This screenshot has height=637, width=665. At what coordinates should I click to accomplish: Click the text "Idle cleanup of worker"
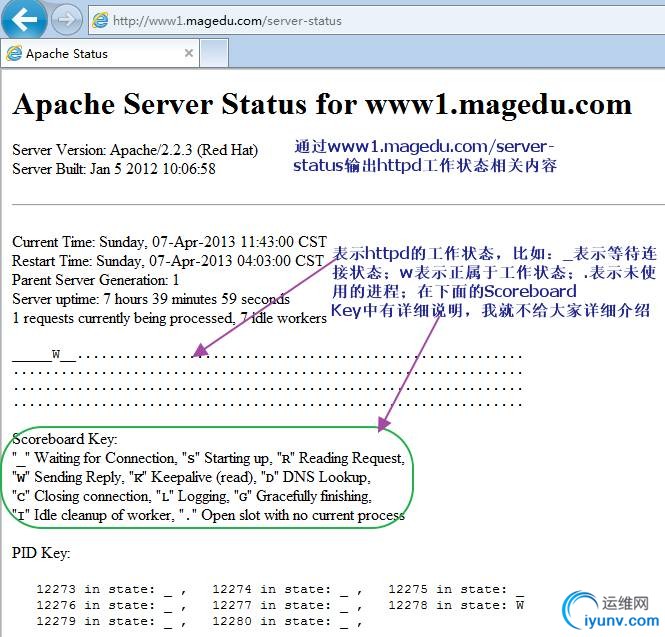click(x=103, y=515)
